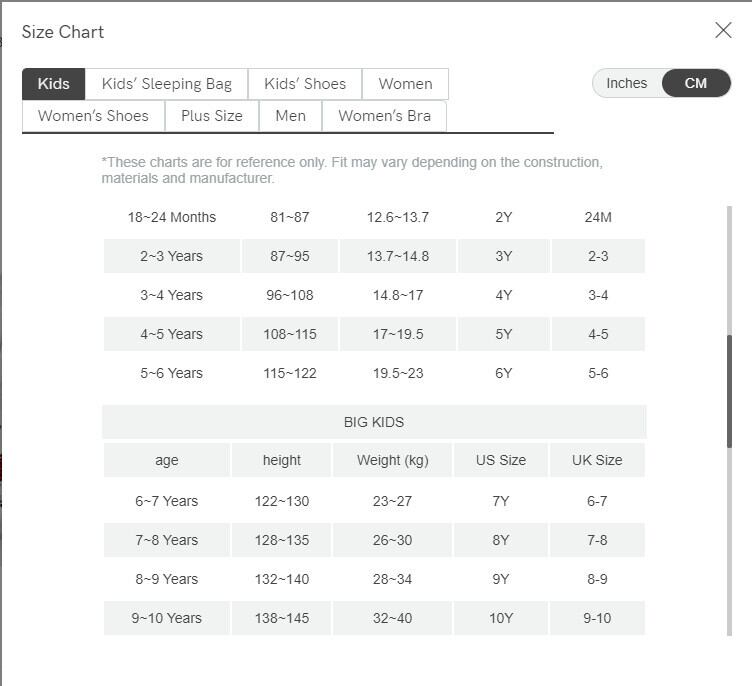Select the 9~10 Years age cell
Viewport: 752px width, 686px height.
tap(167, 618)
